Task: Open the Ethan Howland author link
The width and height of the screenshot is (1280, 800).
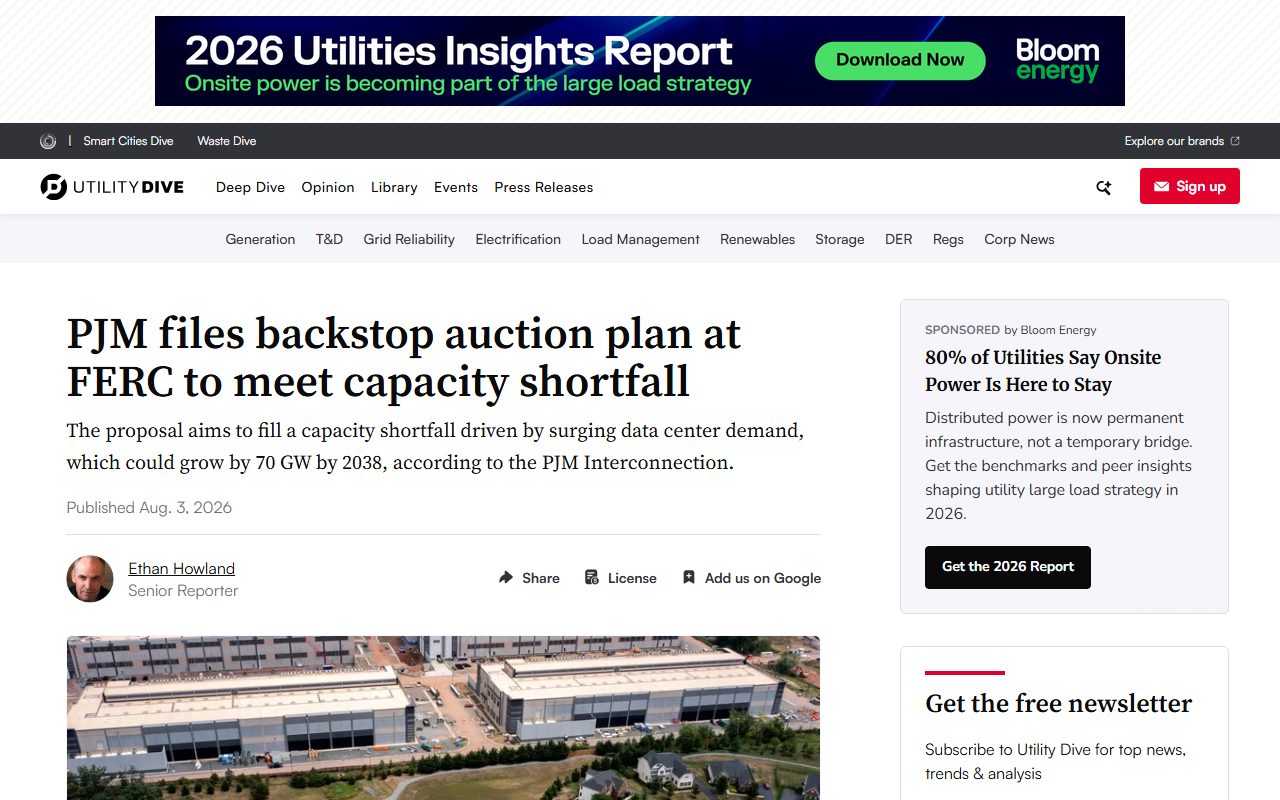Action: pos(181,568)
